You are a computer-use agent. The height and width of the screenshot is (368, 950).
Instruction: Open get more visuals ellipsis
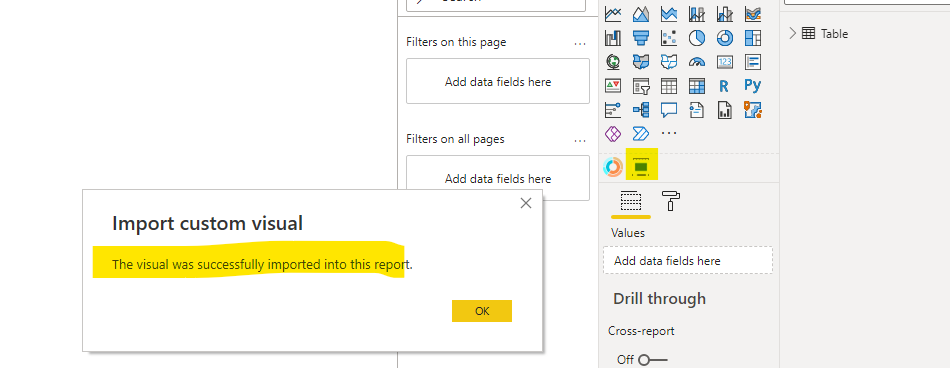[669, 133]
